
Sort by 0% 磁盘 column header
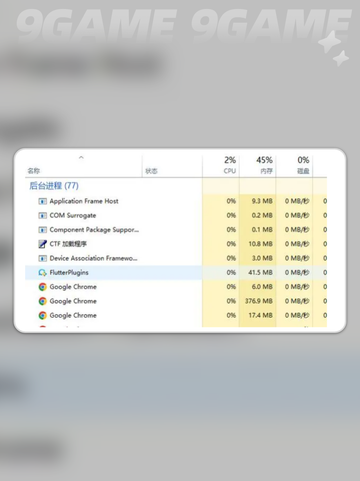pos(303,165)
